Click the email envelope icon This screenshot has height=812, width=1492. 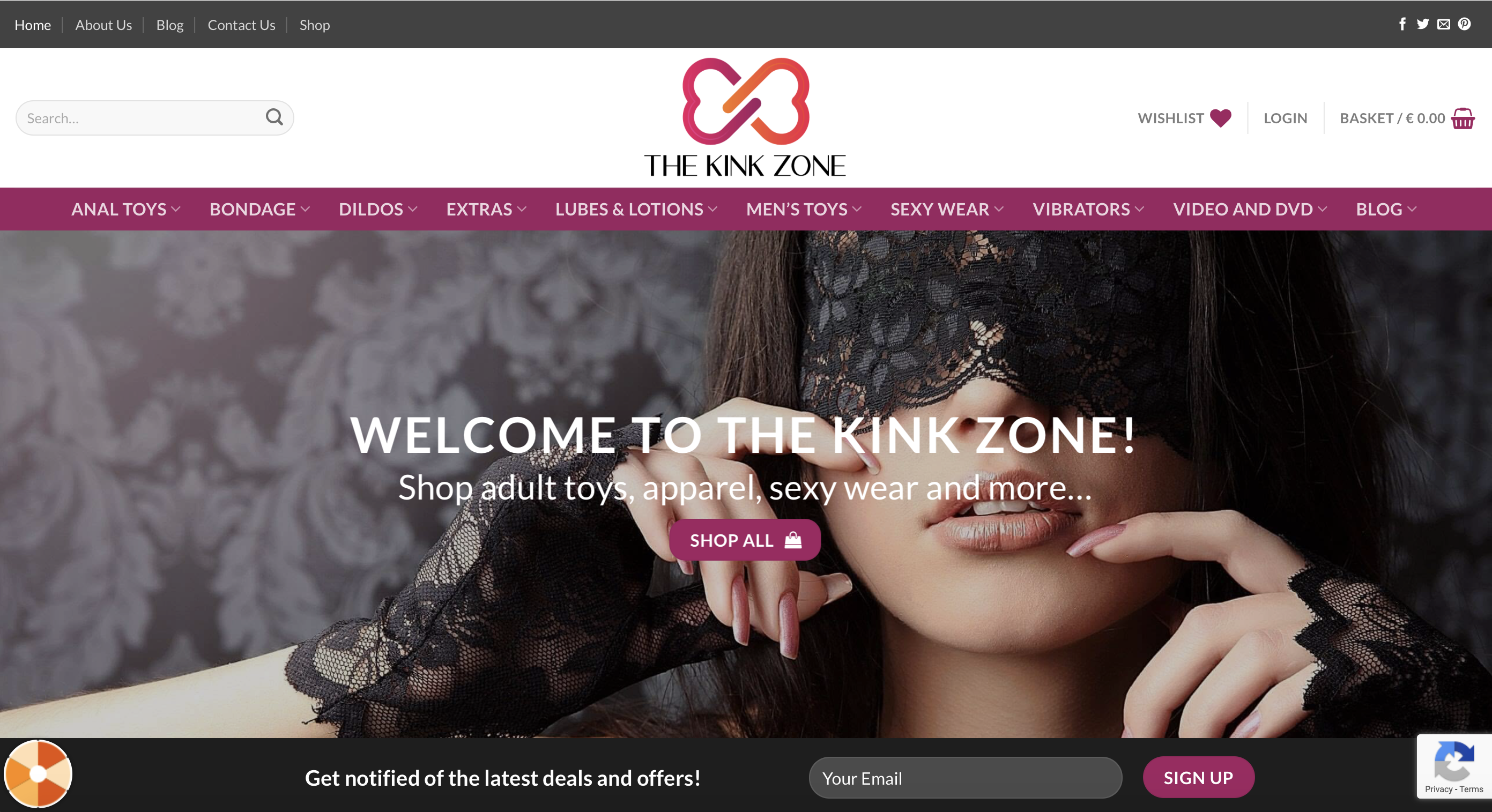pyautogui.click(x=1443, y=24)
